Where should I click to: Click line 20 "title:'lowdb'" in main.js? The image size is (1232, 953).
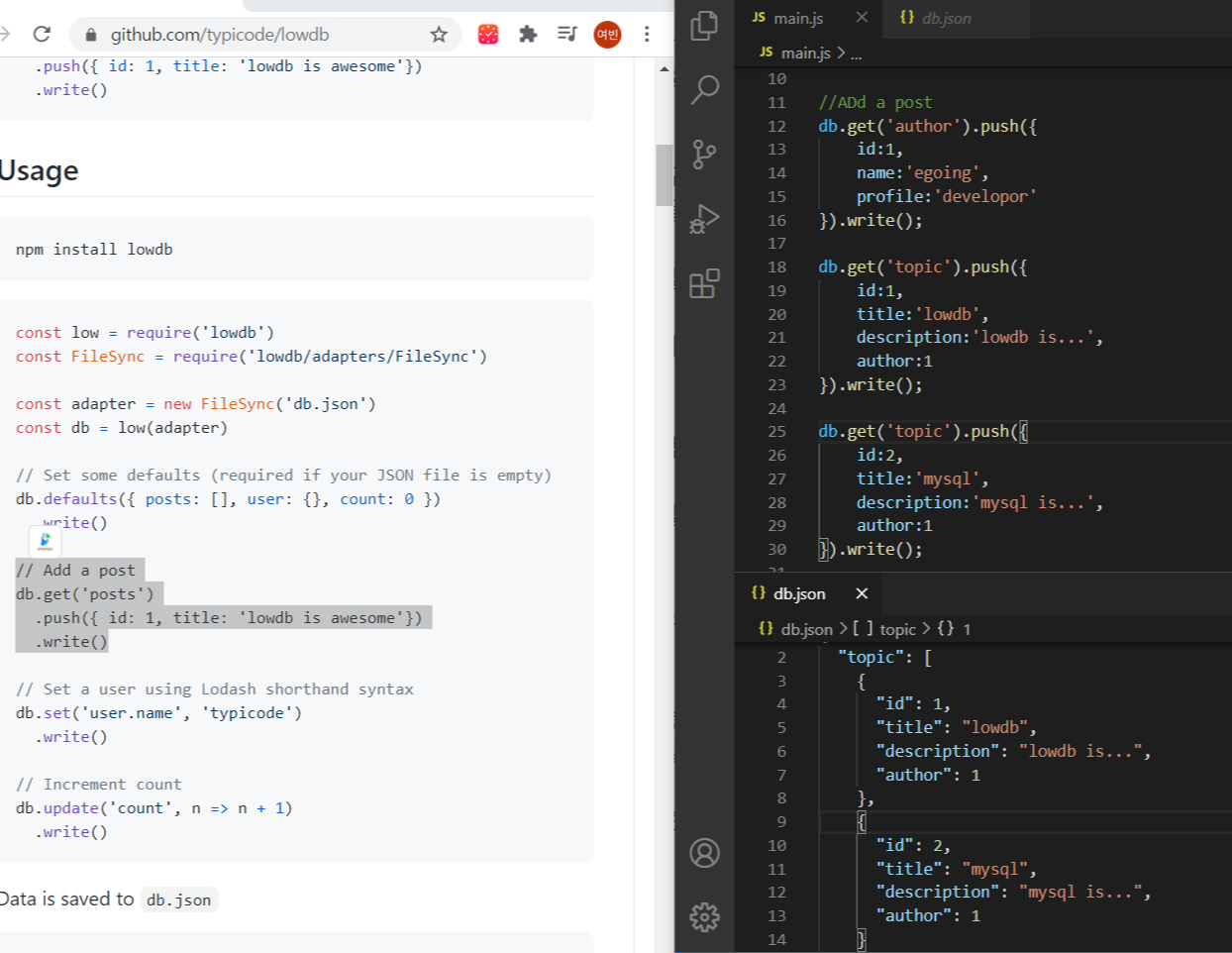pos(922,314)
